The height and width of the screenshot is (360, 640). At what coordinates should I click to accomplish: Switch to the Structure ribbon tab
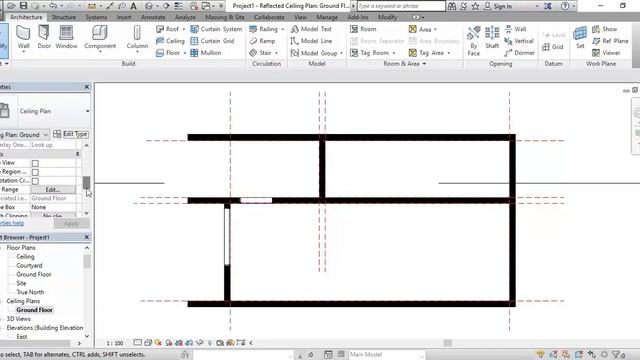point(64,17)
